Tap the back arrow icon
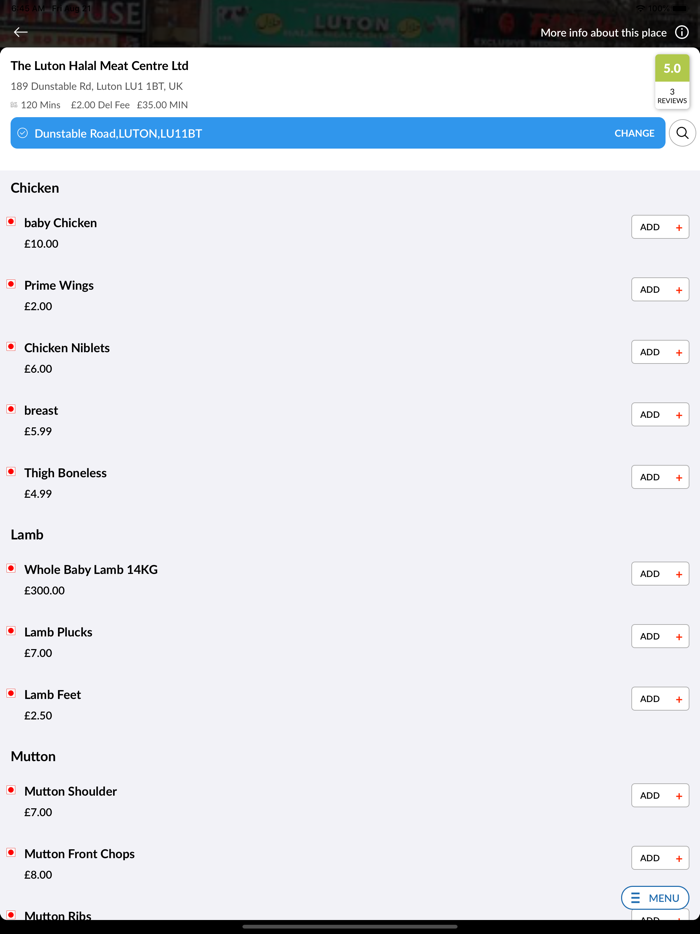This screenshot has height=934, width=700. click(x=20, y=32)
